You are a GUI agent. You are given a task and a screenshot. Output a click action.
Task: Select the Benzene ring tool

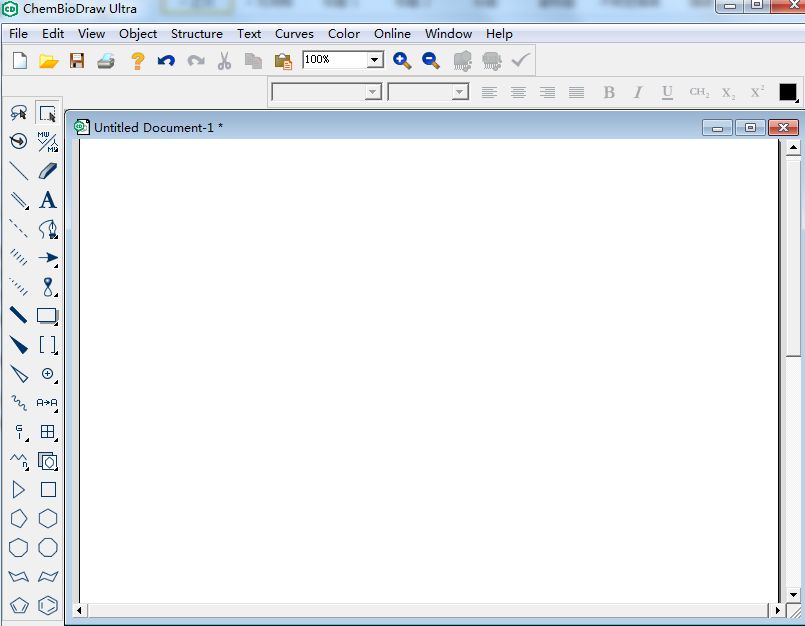pyautogui.click(x=48, y=605)
